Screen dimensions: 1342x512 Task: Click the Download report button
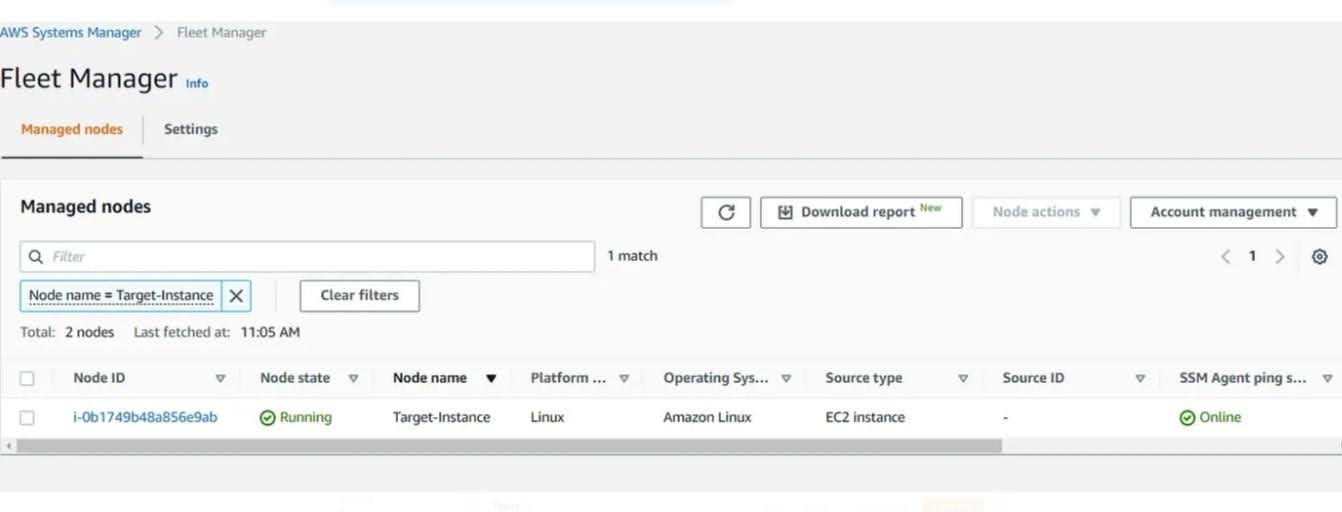(861, 212)
